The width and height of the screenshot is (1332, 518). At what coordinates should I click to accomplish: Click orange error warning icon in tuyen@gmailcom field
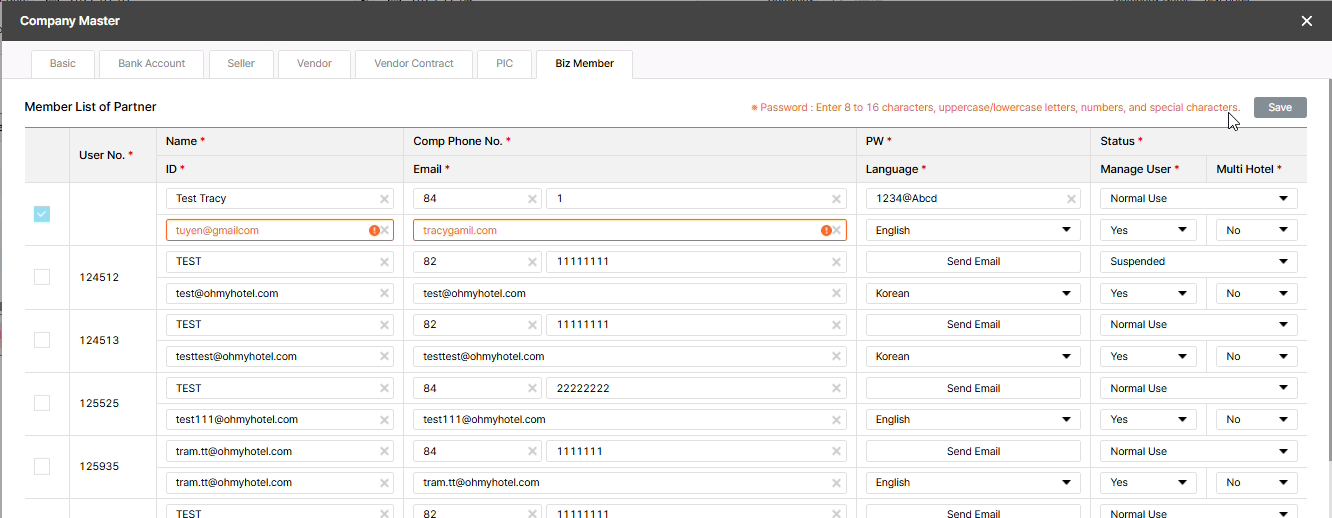[374, 230]
